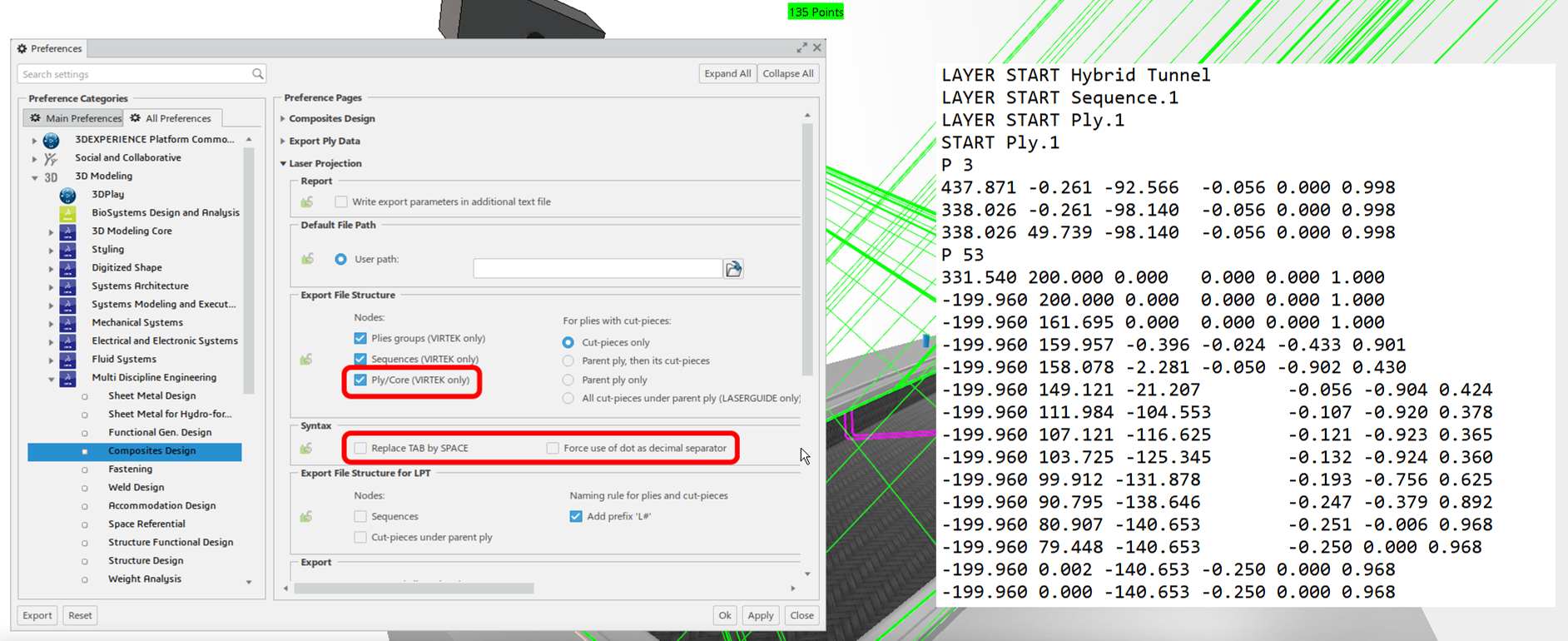Click the horizontal scrollbar in preference pages
The image size is (1568, 641).
click(x=414, y=589)
